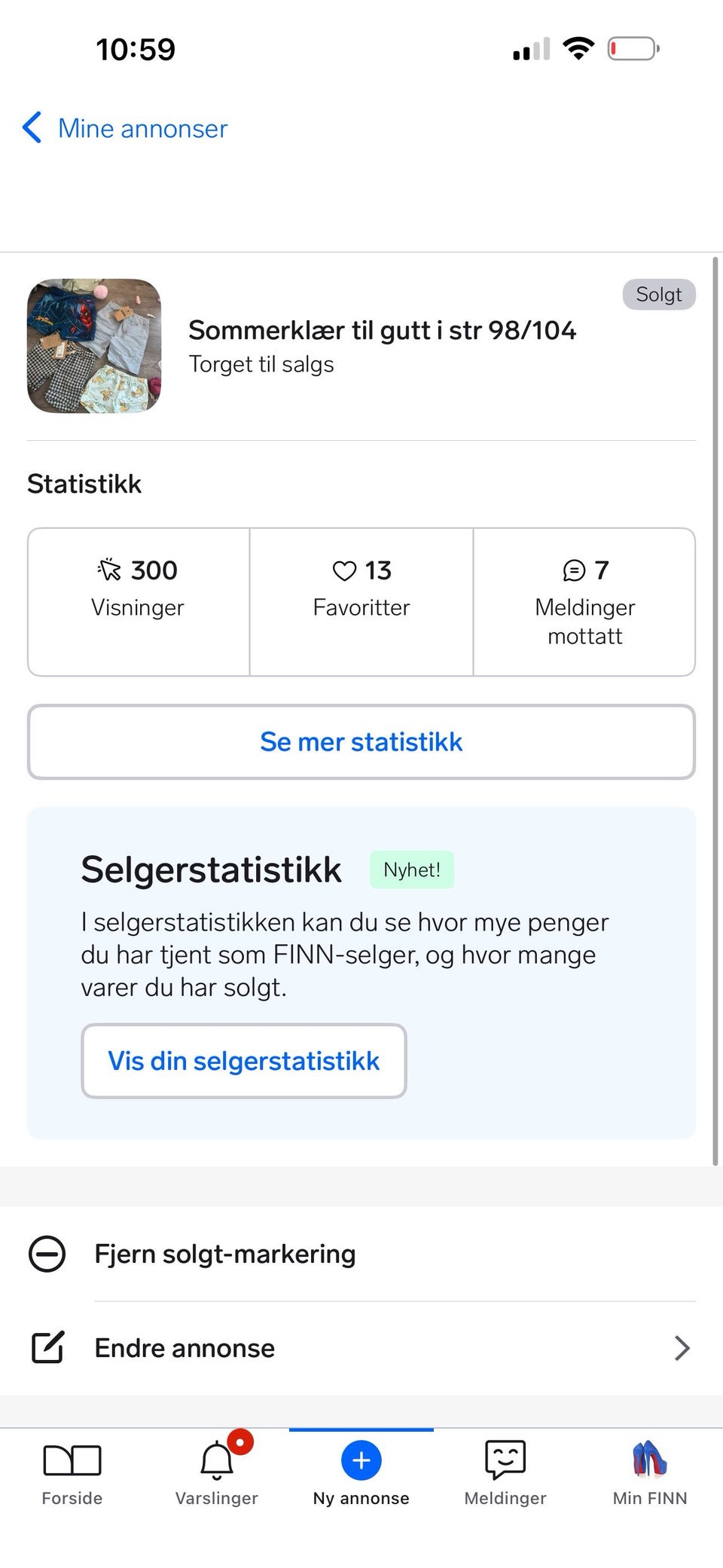Open the summer clothes listing thumbnail
This screenshot has width=723, height=1568.
tap(94, 346)
